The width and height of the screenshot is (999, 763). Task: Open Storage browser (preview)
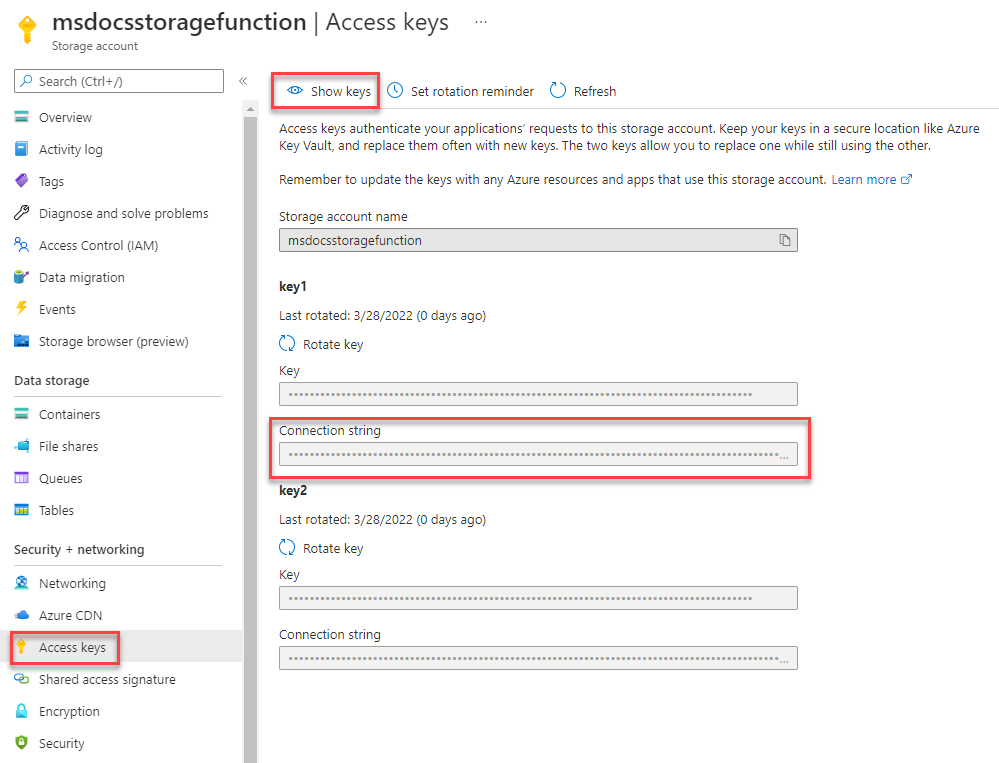coord(113,341)
